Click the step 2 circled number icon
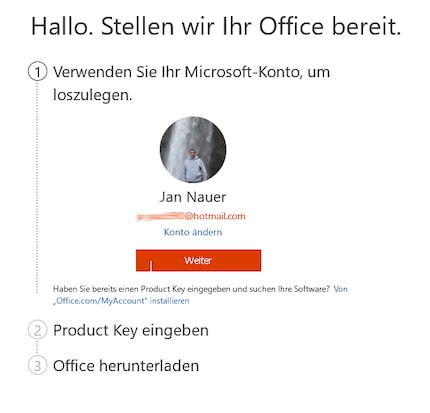 pyautogui.click(x=37, y=330)
